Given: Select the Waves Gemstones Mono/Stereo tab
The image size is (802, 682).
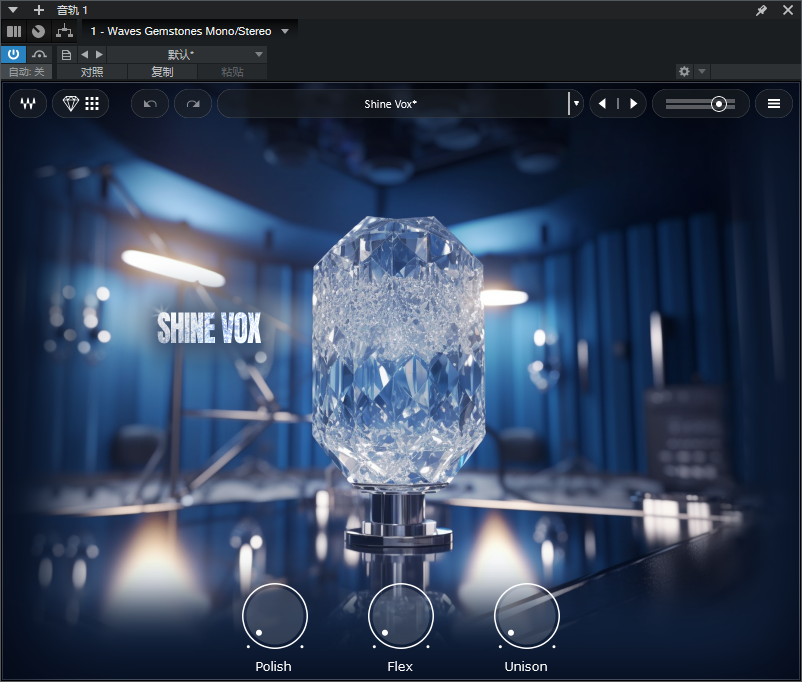Looking at the screenshot, I should 181,31.
